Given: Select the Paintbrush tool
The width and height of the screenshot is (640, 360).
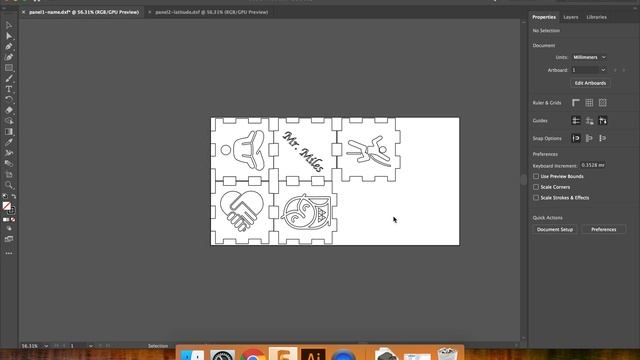Looking at the screenshot, I should [9, 78].
